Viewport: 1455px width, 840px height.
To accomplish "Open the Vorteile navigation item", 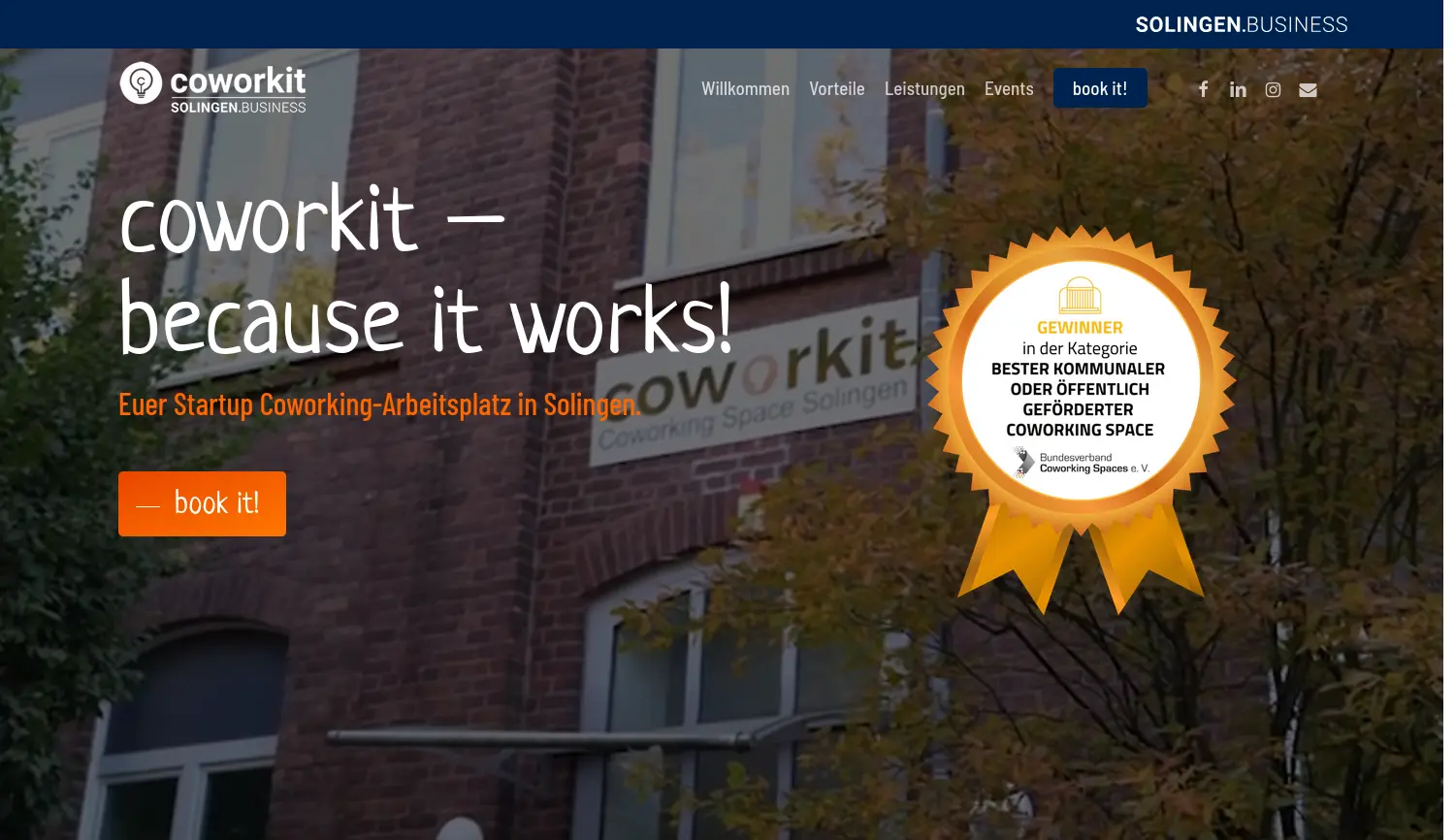I will 836,89.
